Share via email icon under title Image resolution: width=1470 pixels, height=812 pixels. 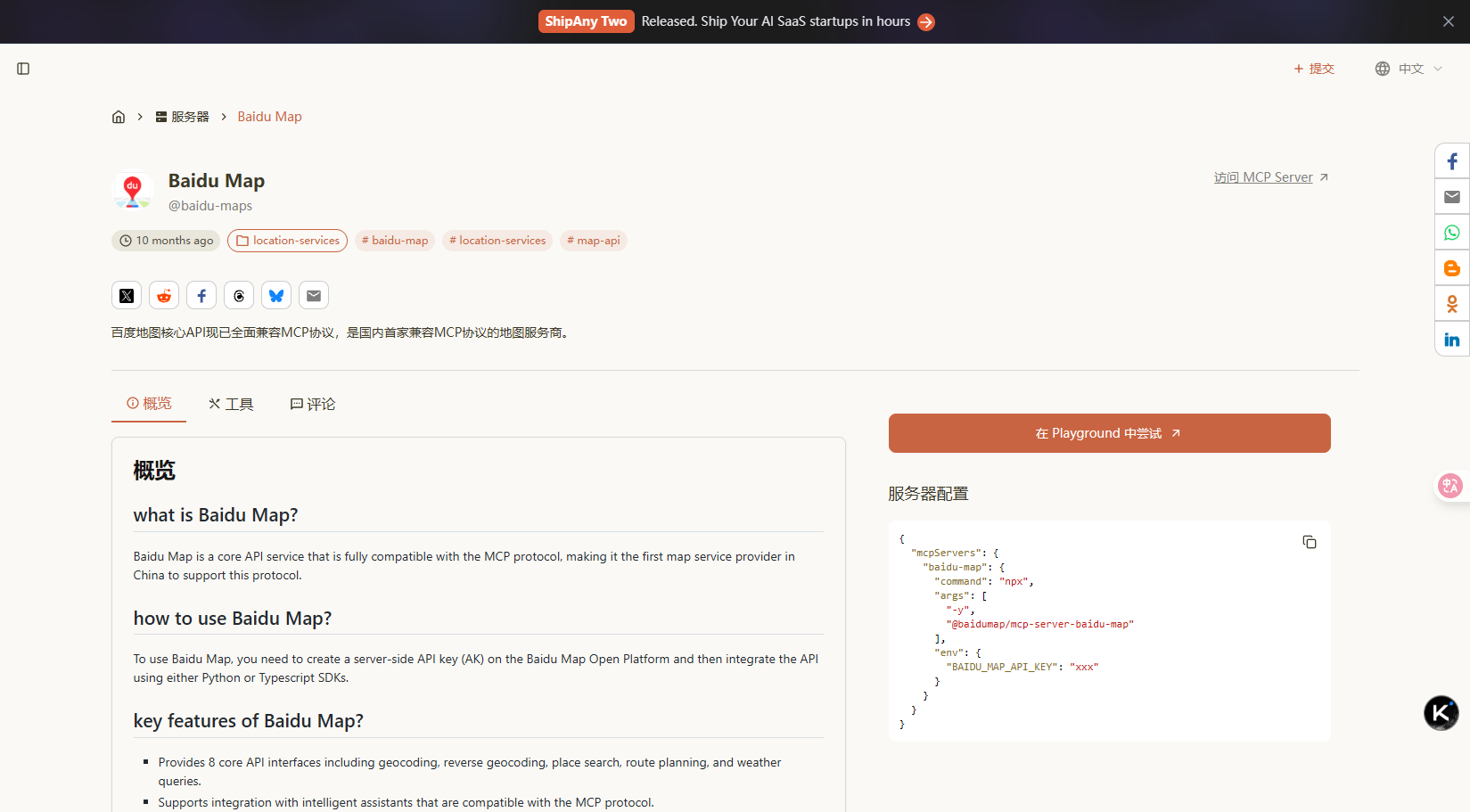[x=314, y=296]
